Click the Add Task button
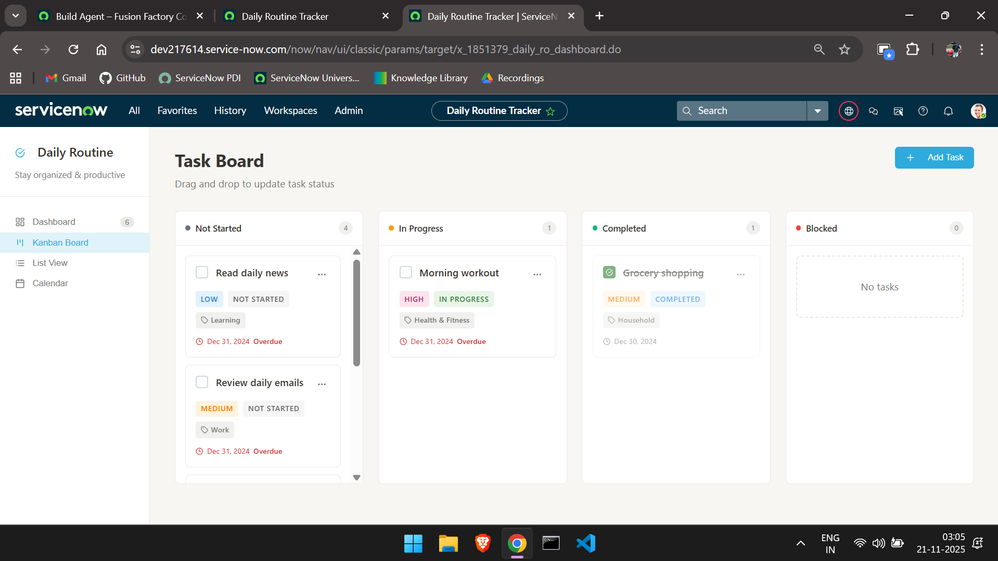This screenshot has width=998, height=561. tap(934, 157)
